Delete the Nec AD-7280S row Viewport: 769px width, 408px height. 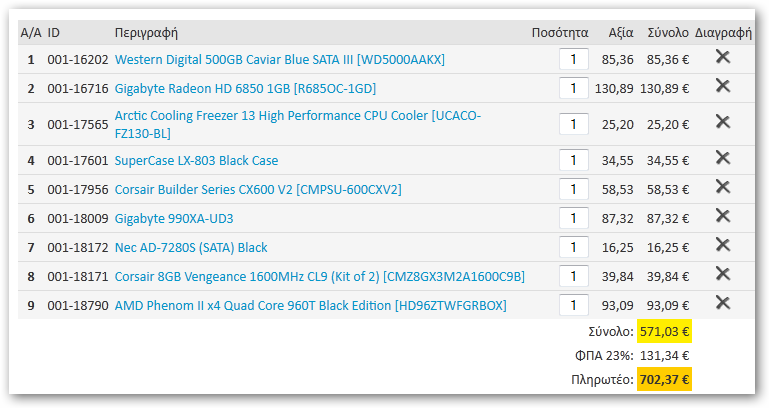click(x=722, y=245)
